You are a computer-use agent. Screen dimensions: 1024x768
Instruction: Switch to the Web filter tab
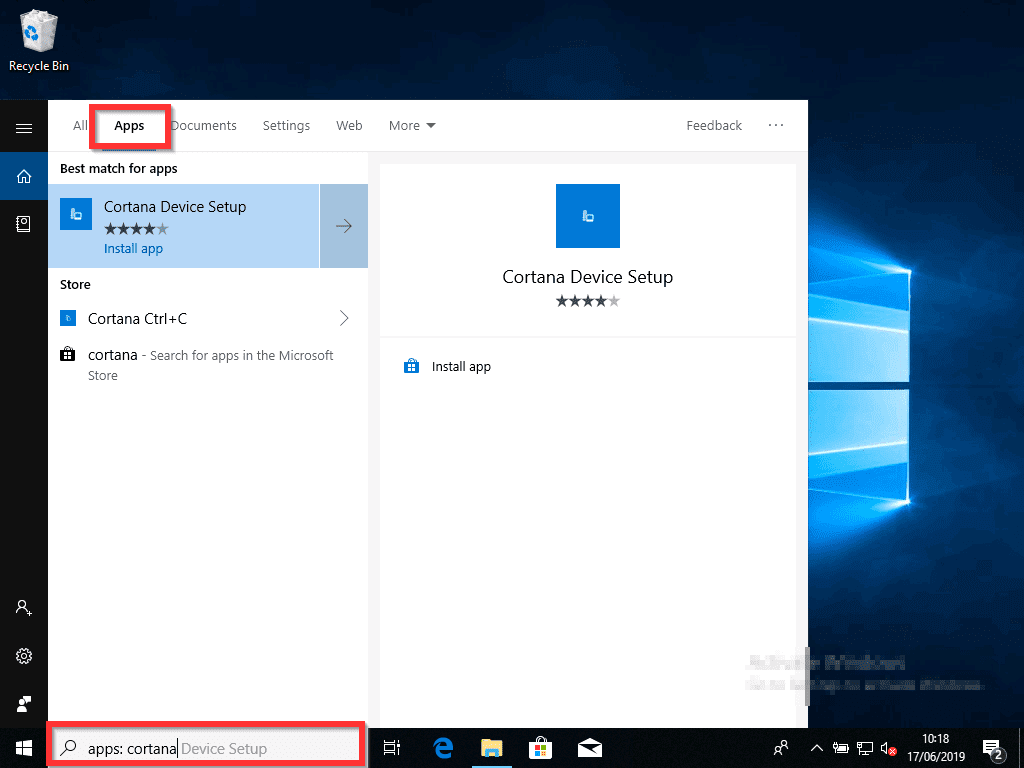(349, 125)
